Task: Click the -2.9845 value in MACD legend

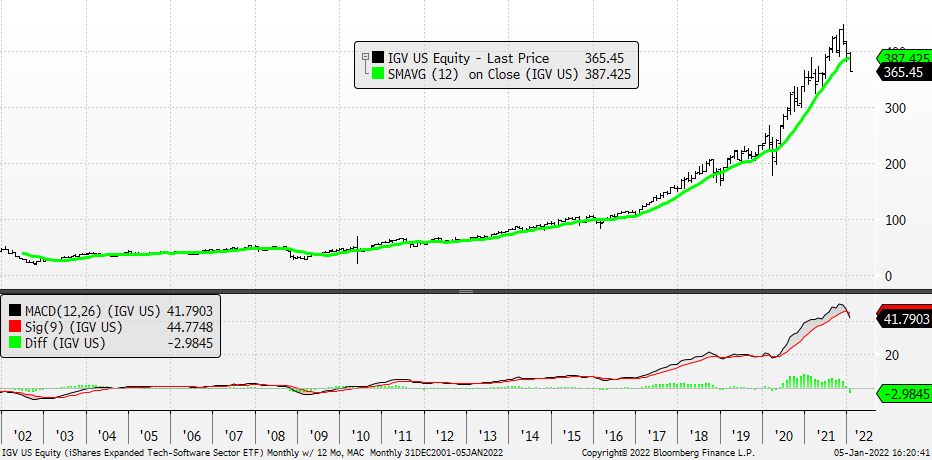Action: click(188, 343)
